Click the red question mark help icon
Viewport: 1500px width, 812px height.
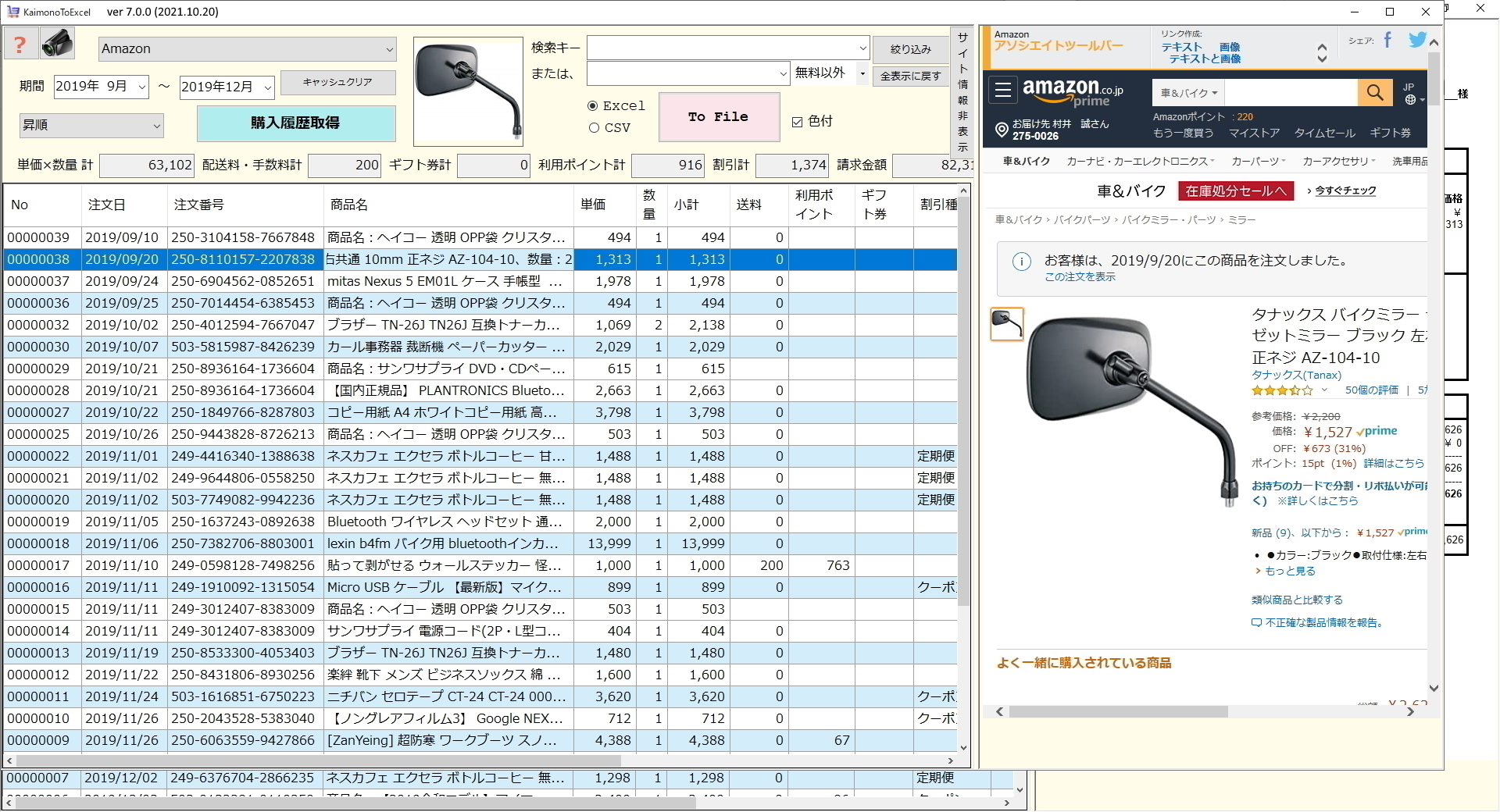(x=20, y=45)
